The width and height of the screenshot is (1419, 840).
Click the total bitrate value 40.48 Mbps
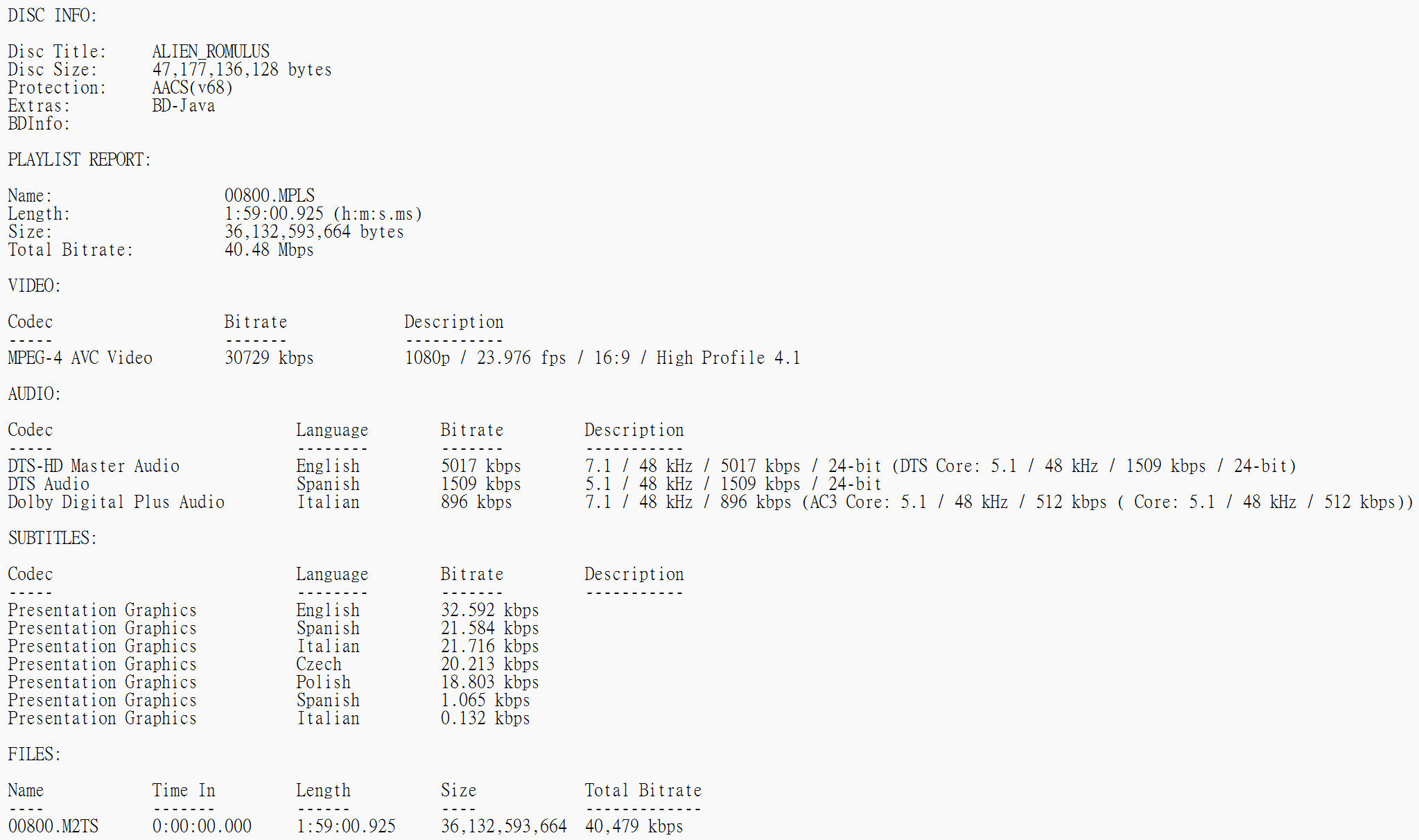pos(268,250)
